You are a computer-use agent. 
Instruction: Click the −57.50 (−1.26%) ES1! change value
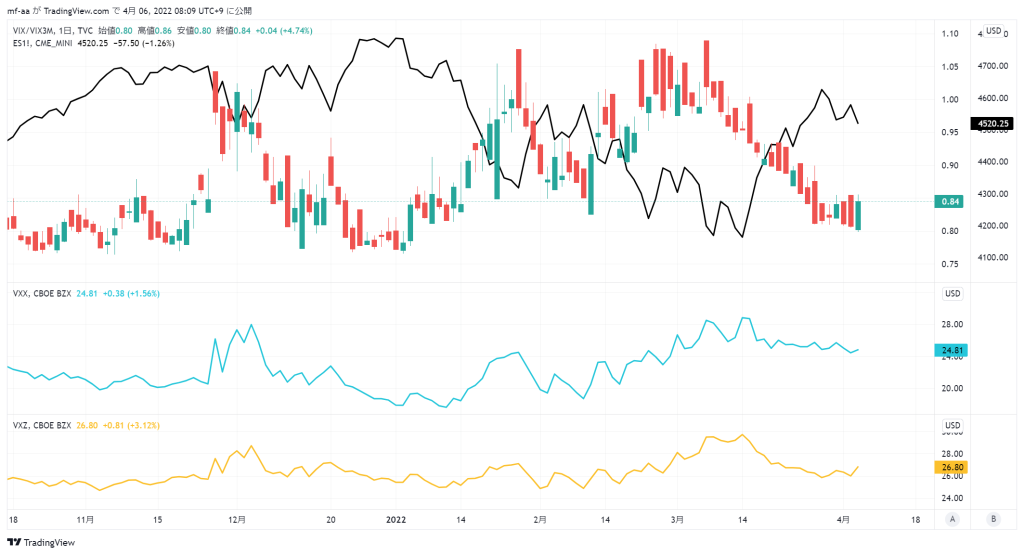click(x=144, y=43)
